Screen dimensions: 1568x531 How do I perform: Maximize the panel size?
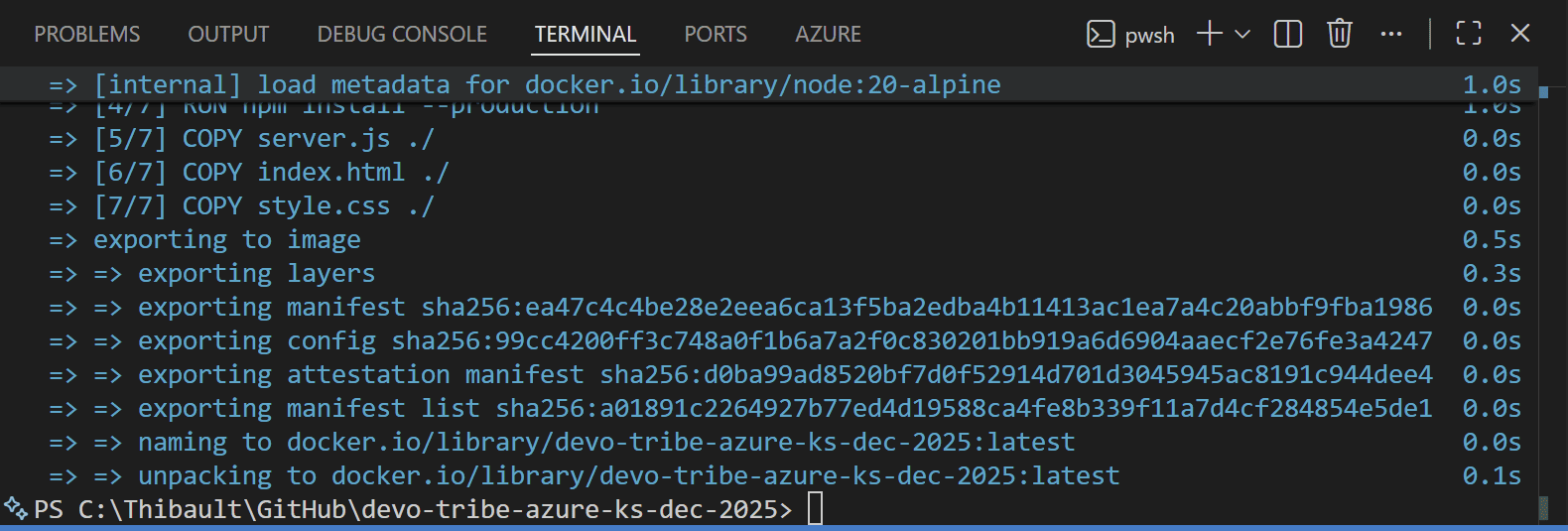[x=1469, y=34]
